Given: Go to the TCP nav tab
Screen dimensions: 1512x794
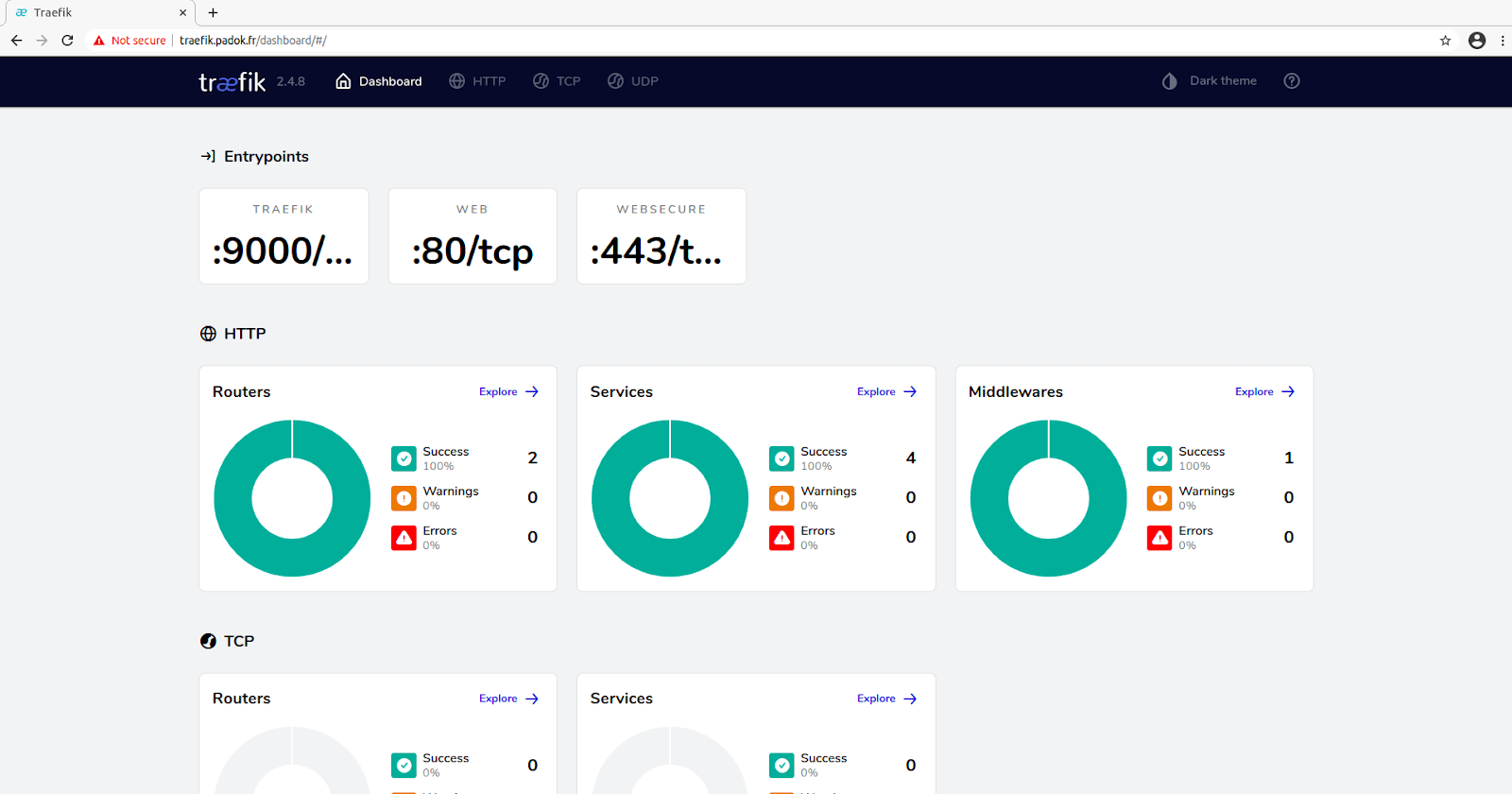Looking at the screenshot, I should [557, 81].
